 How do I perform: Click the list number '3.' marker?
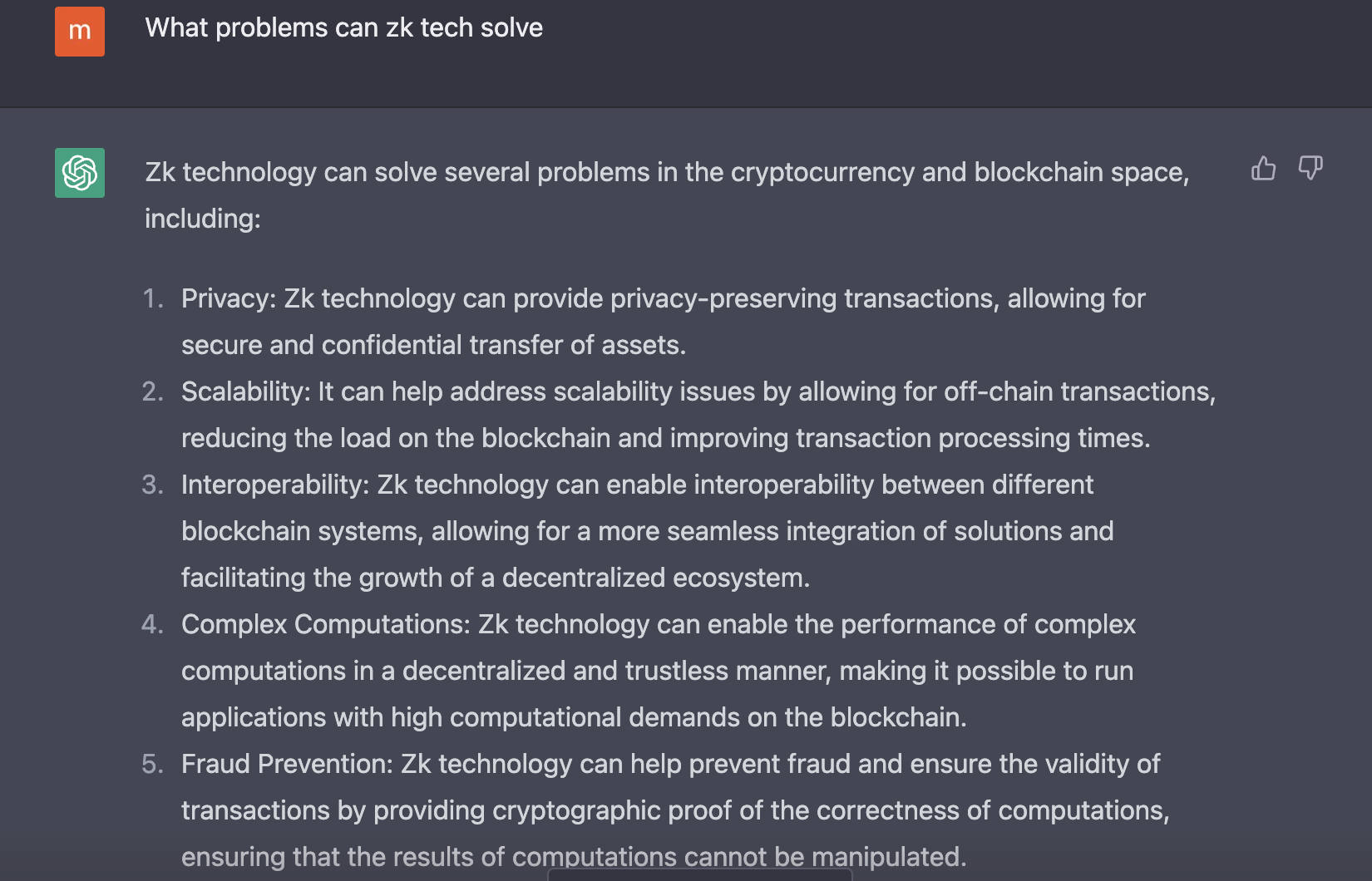click(x=153, y=485)
